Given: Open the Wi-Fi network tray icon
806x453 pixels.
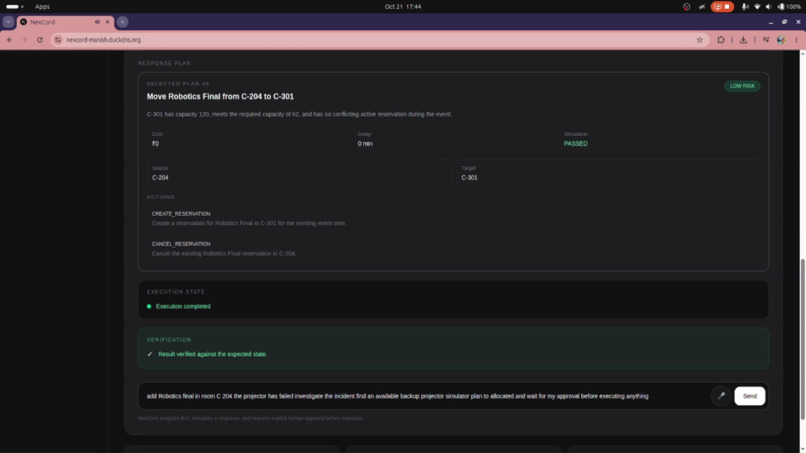Looking at the screenshot, I should pyautogui.click(x=757, y=7).
